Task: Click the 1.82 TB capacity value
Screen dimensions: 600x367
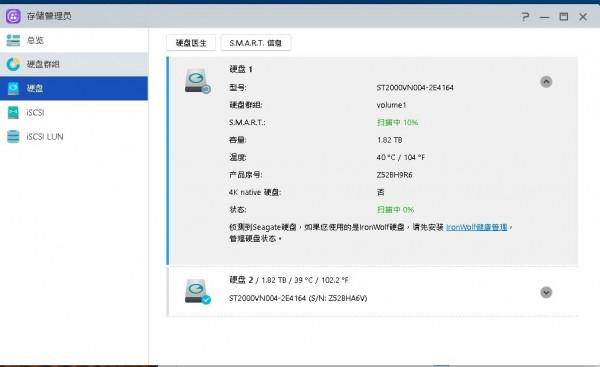Action: coord(390,140)
